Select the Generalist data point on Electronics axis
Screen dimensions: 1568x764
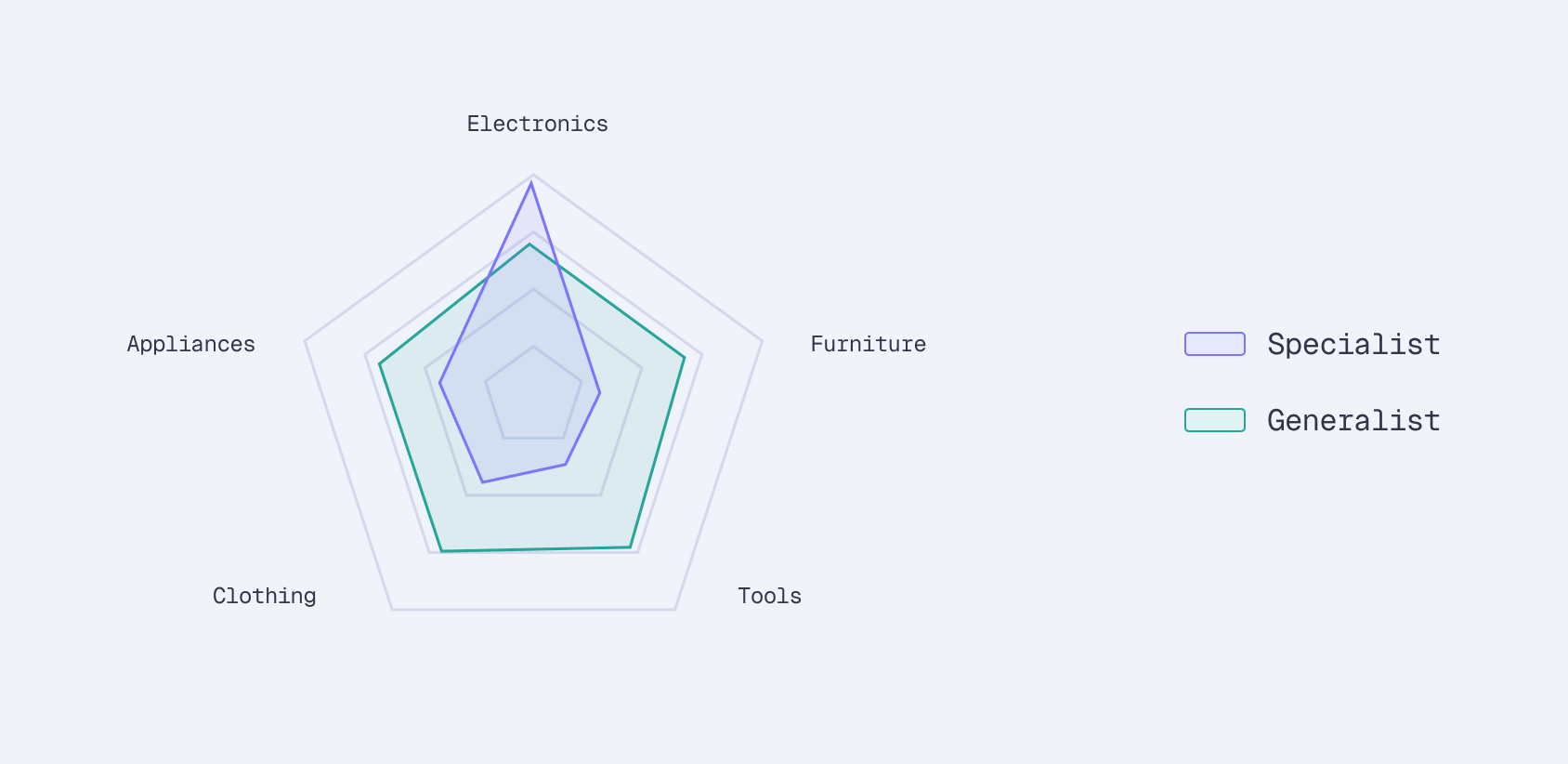coord(530,244)
